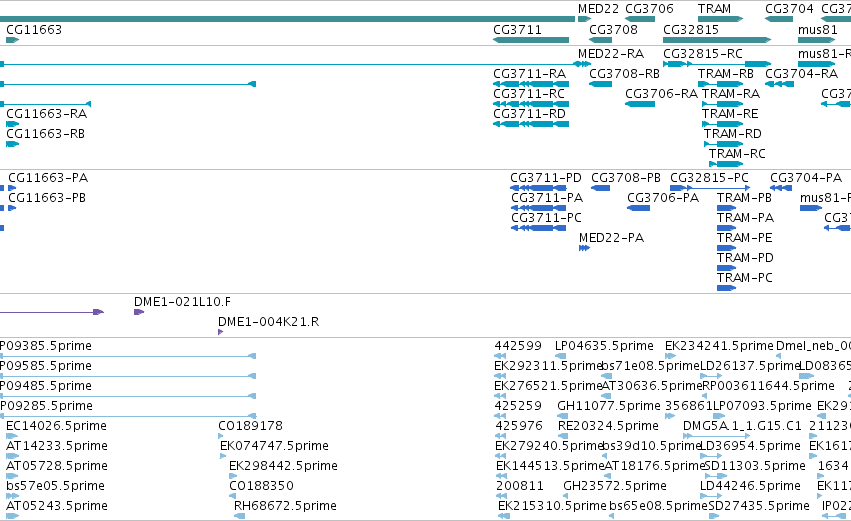
Task: Open the TRAM-RD transcript label
Action: point(733,134)
